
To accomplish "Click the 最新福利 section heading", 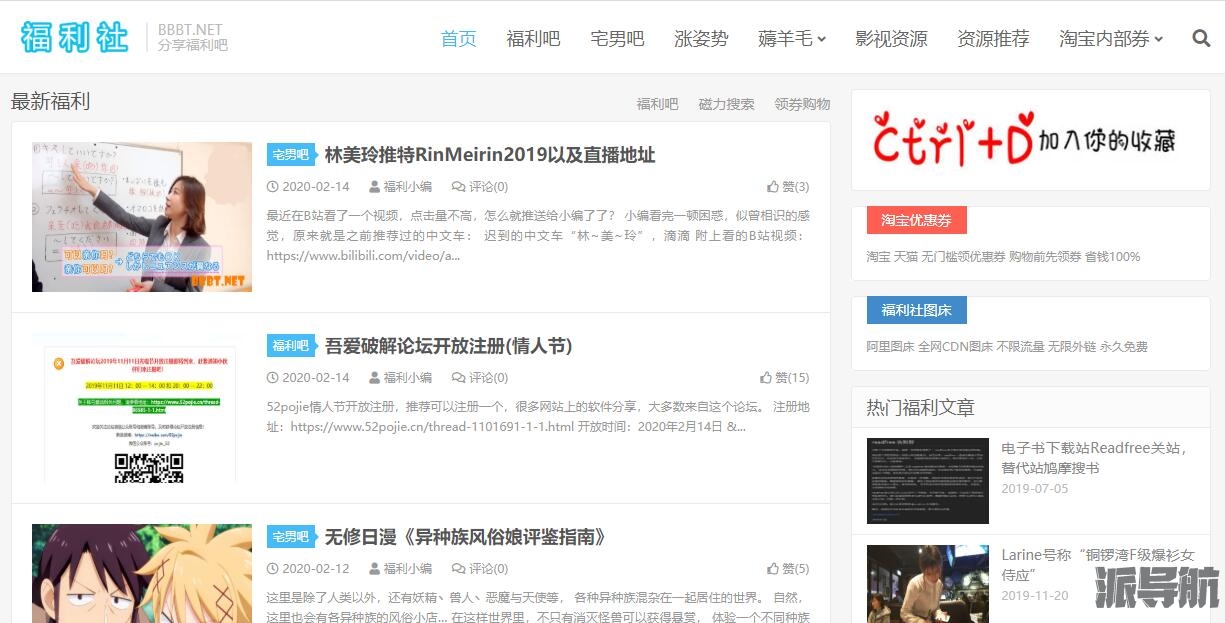I will point(50,102).
